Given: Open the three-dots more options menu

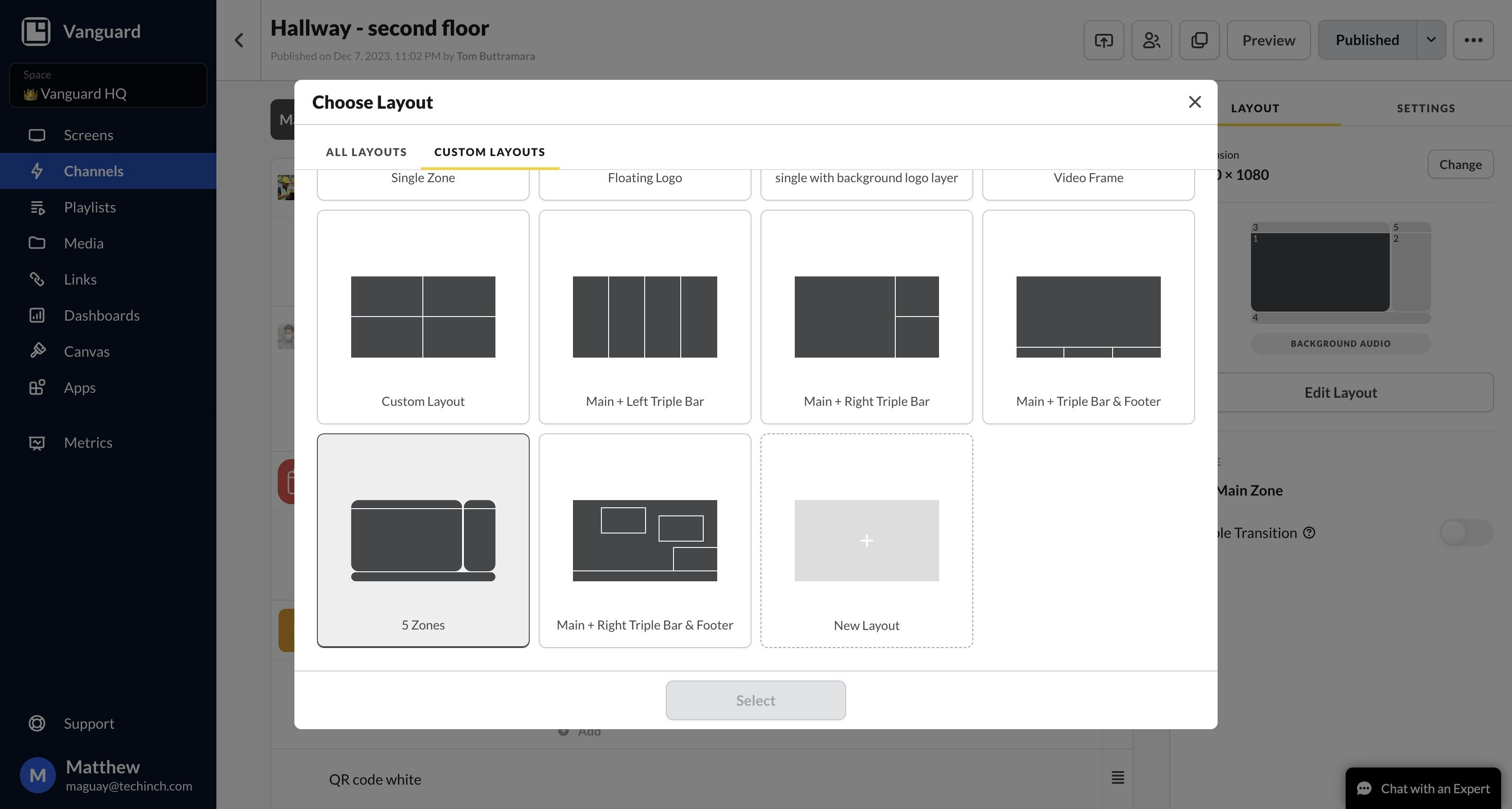Looking at the screenshot, I should click(1473, 40).
